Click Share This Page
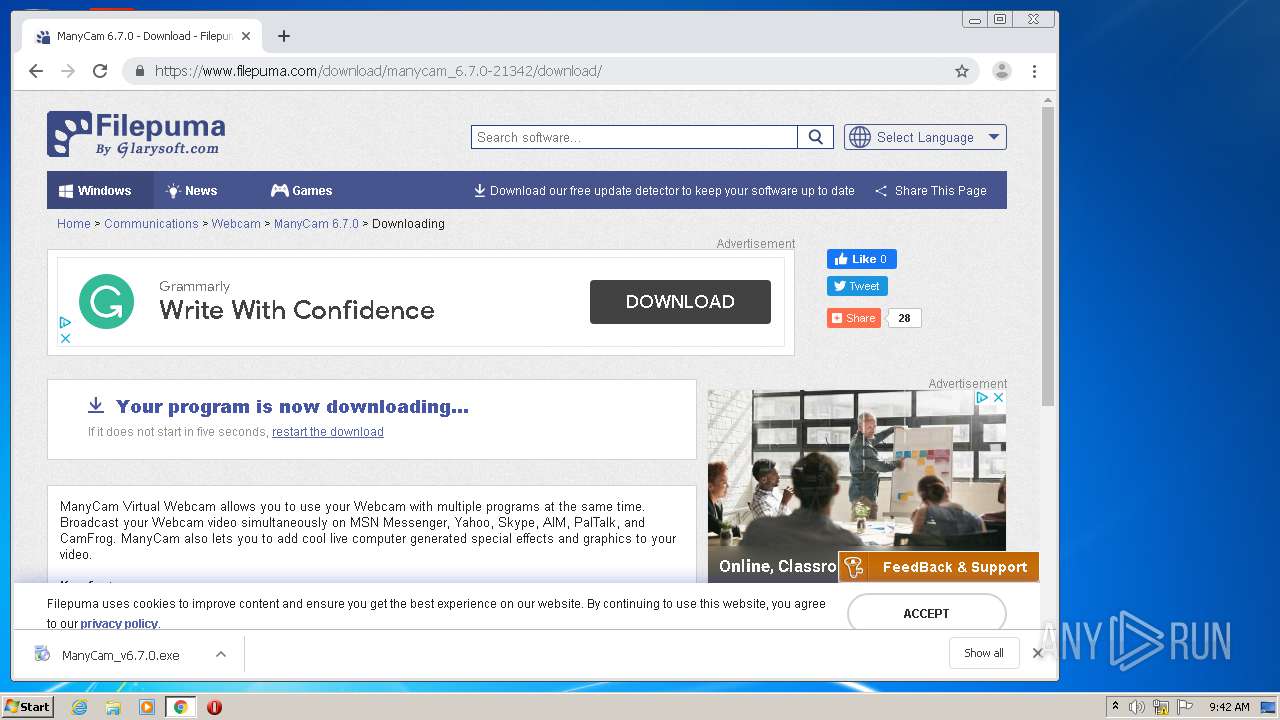 (x=931, y=190)
